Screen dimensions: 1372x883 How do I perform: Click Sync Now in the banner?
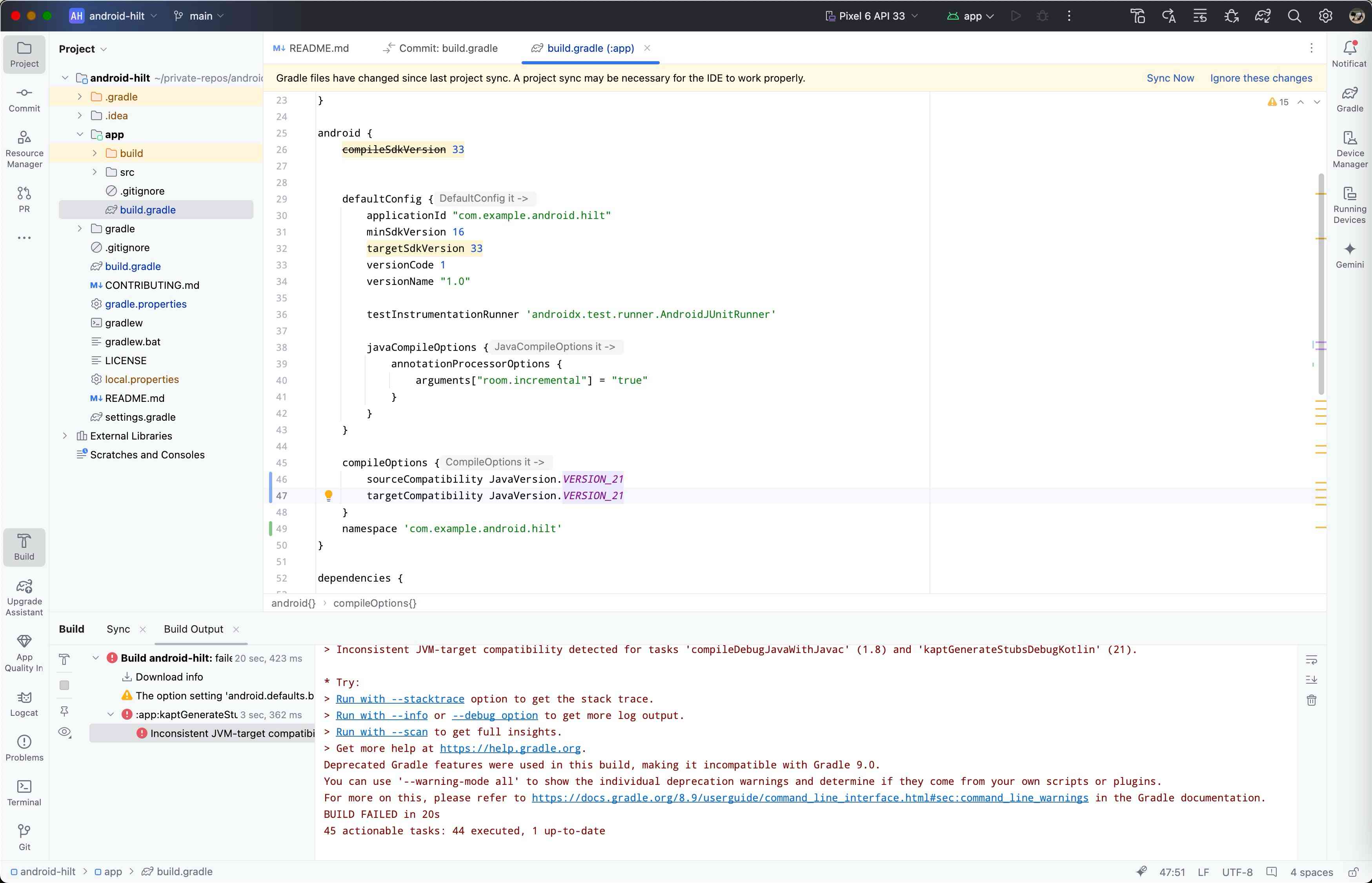[x=1170, y=78]
